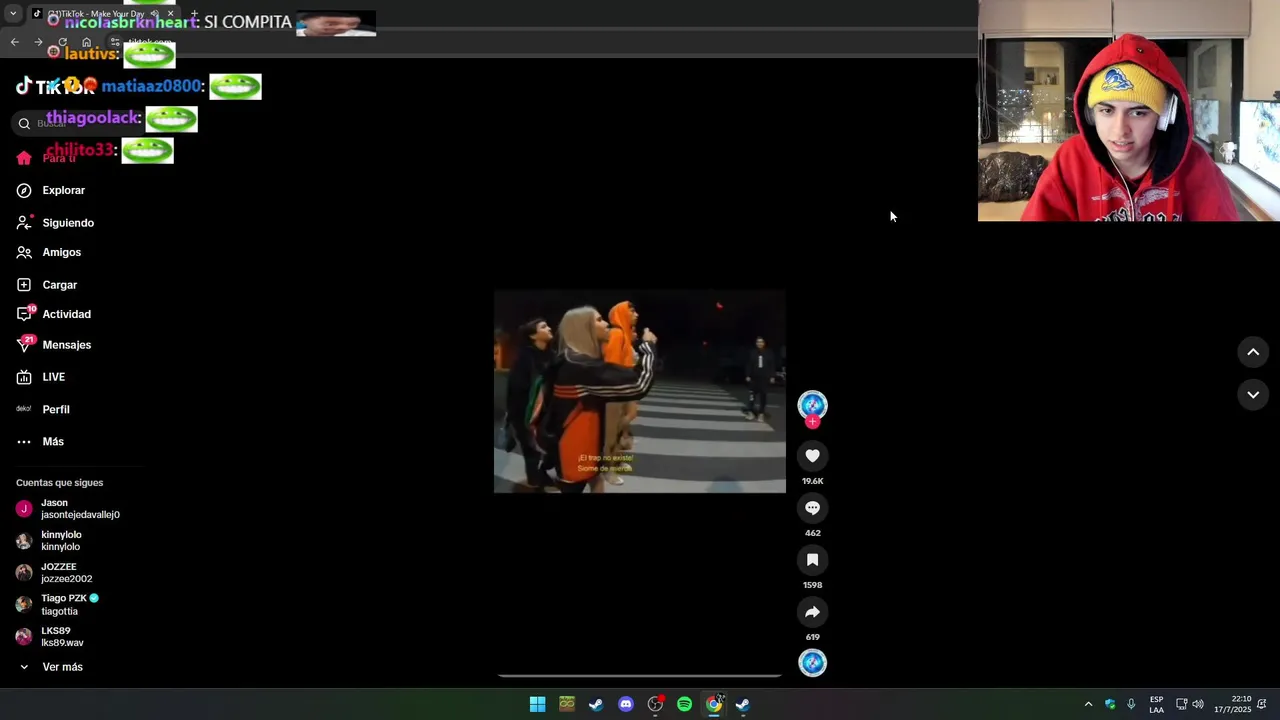Expand Ver más followed accounts
1280x720 pixels.
50,667
